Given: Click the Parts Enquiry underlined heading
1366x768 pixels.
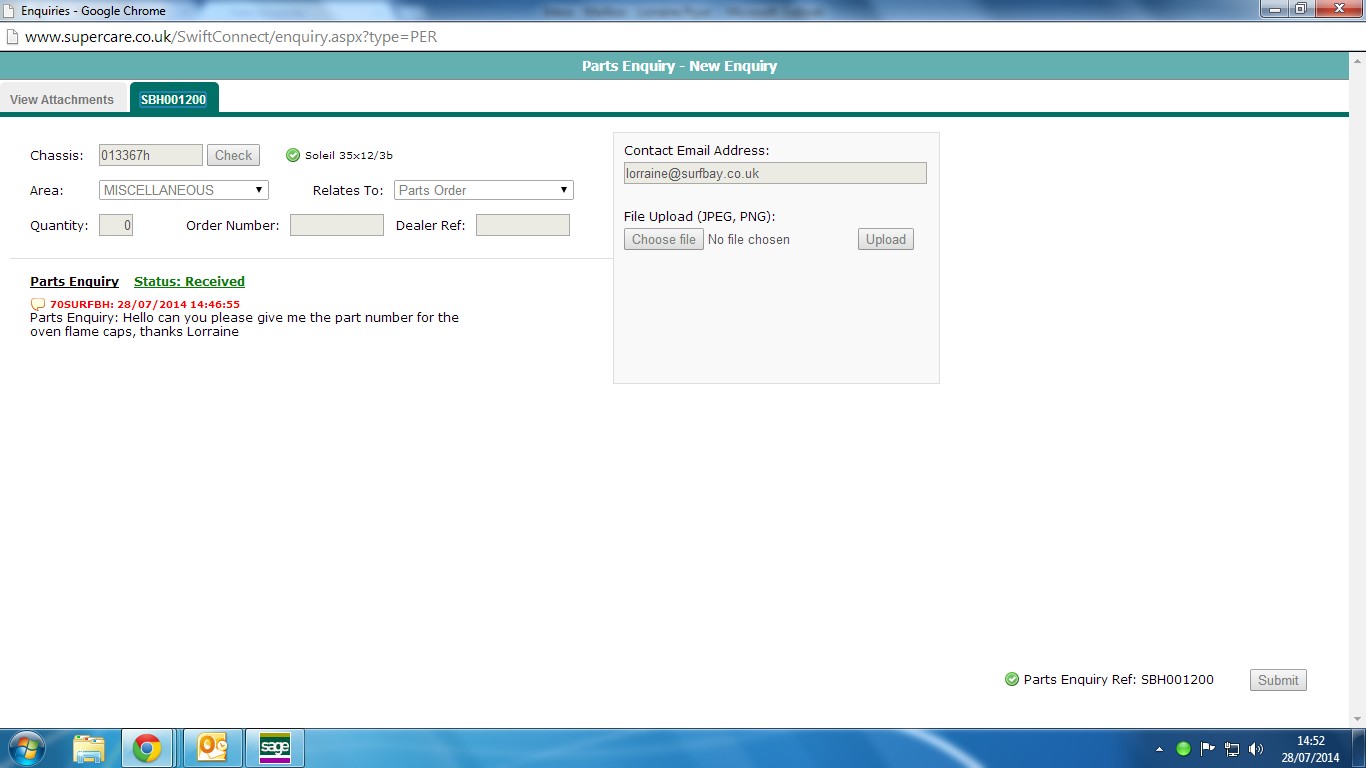Looking at the screenshot, I should pyautogui.click(x=74, y=282).
